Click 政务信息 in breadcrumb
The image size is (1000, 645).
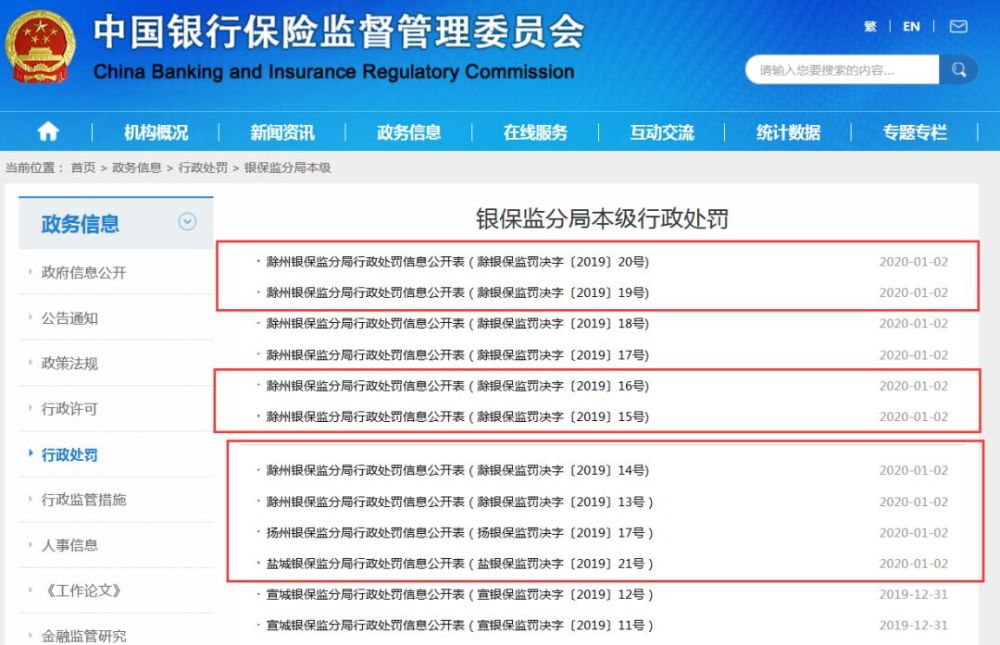[136, 168]
